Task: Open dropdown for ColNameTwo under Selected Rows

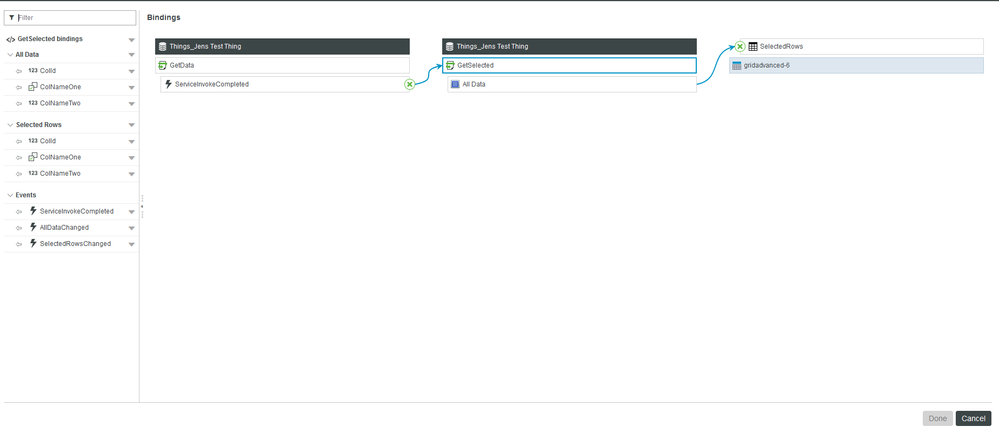Action: 131,174
